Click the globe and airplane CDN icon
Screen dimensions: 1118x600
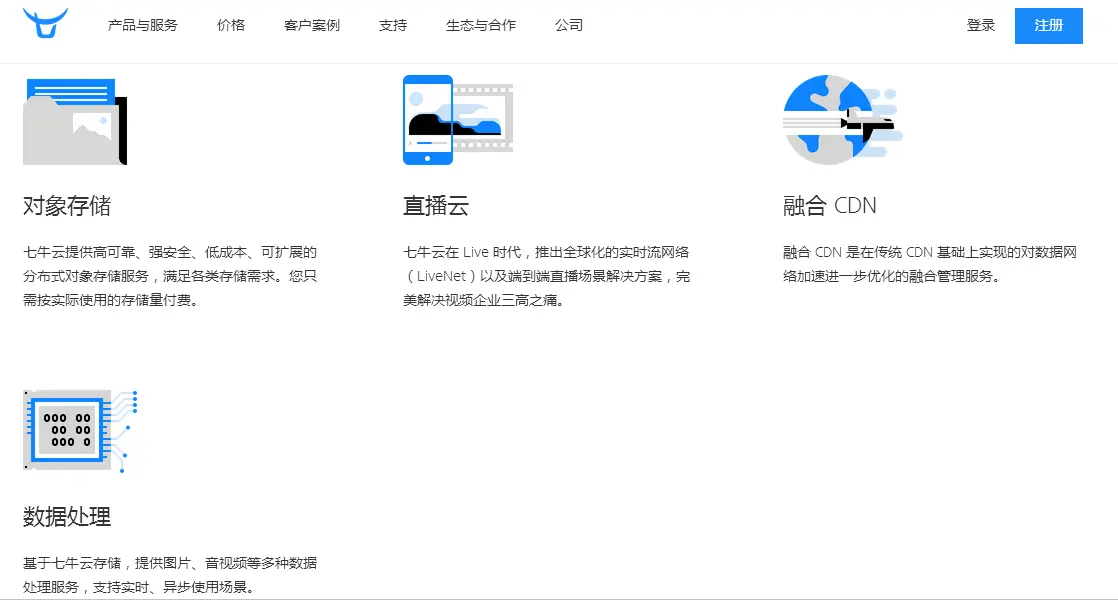tap(842, 120)
